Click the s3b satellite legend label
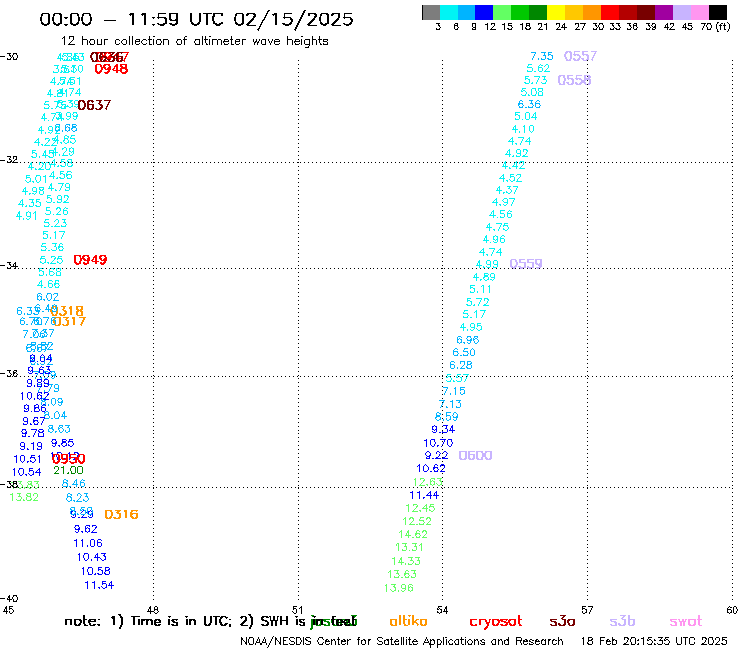The width and height of the screenshot is (740, 650). click(622, 621)
